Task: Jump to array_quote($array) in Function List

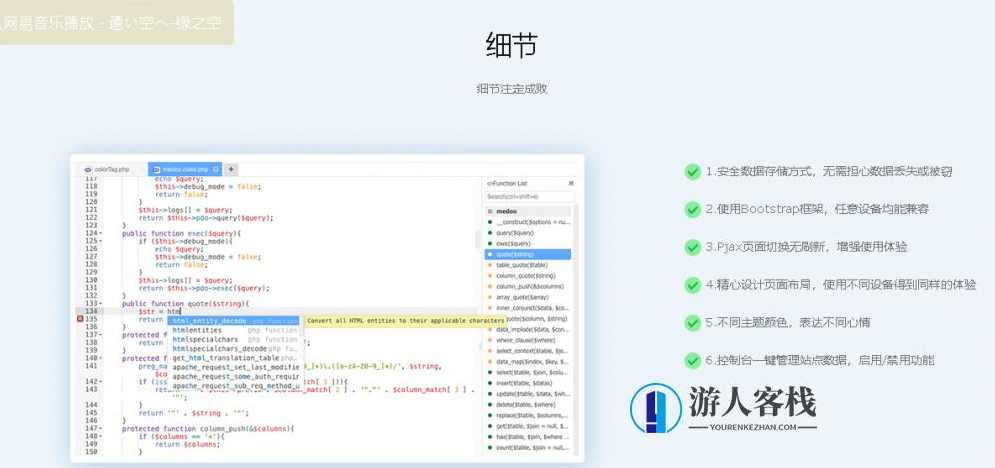Action: (528, 297)
